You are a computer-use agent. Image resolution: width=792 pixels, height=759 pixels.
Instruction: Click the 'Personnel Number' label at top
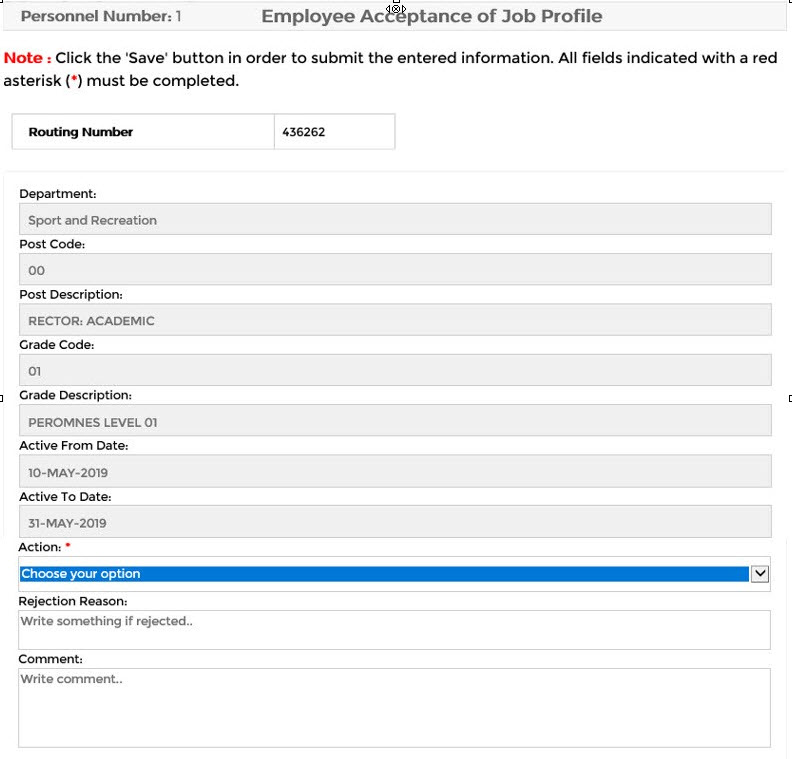[x=96, y=17]
